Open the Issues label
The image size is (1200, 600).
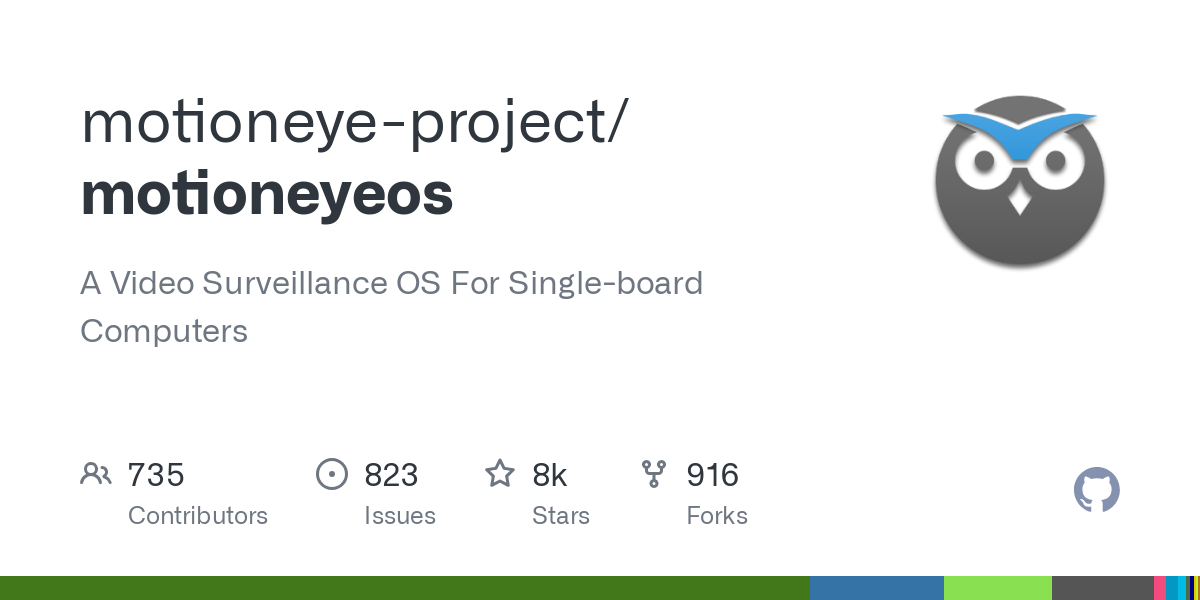(400, 516)
